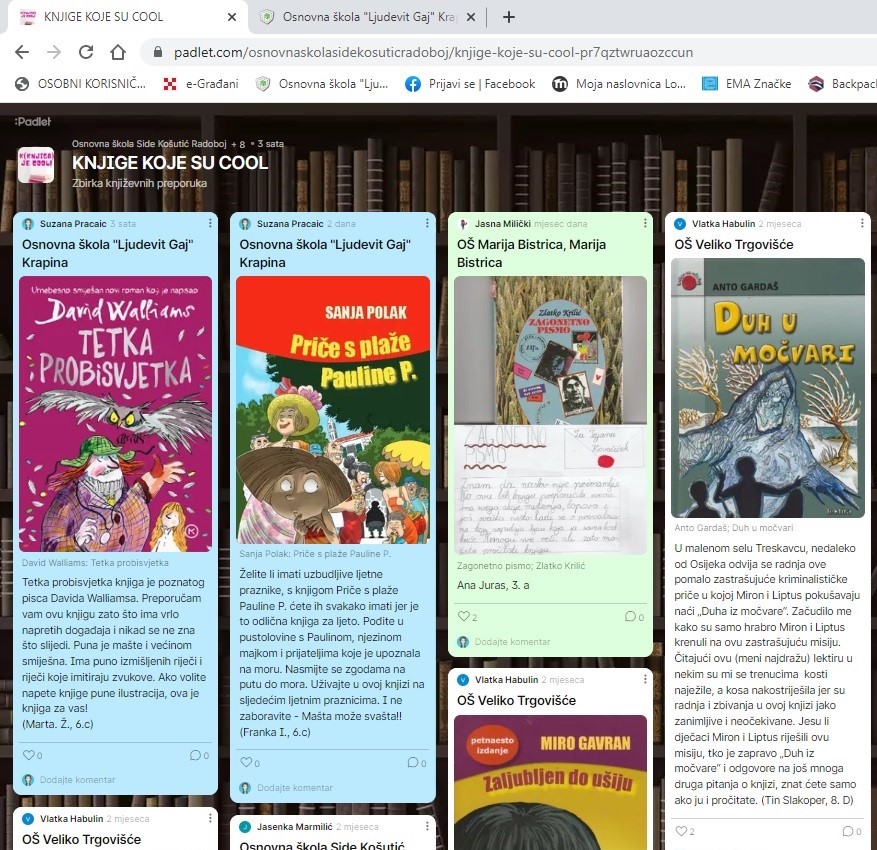This screenshot has height=850, width=877.
Task: Open the menu on the bottom-left Vlatka Habulin post
Action: [210, 818]
